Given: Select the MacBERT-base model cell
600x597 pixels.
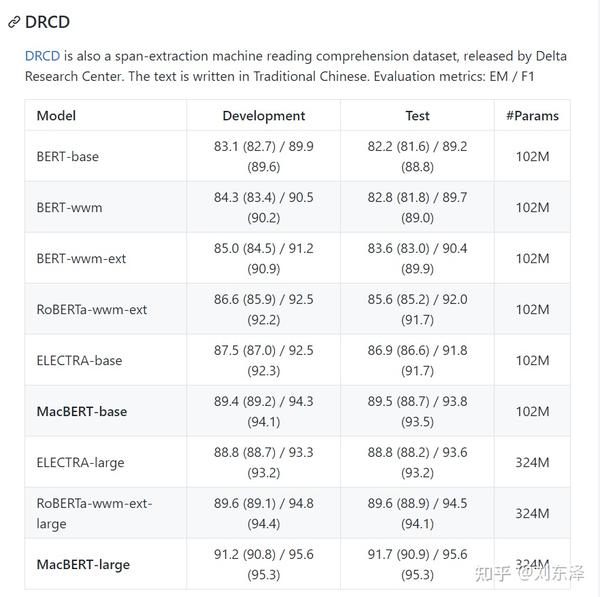Looking at the screenshot, I should [81, 411].
